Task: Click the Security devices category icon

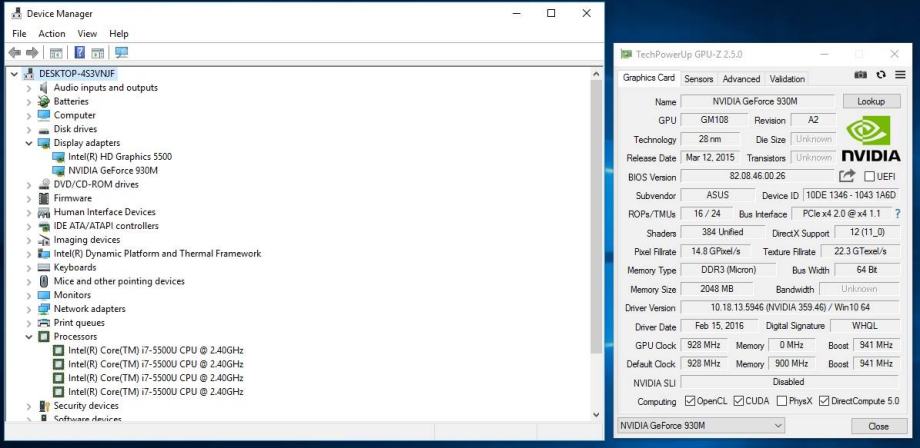Action: pyautogui.click(x=44, y=406)
